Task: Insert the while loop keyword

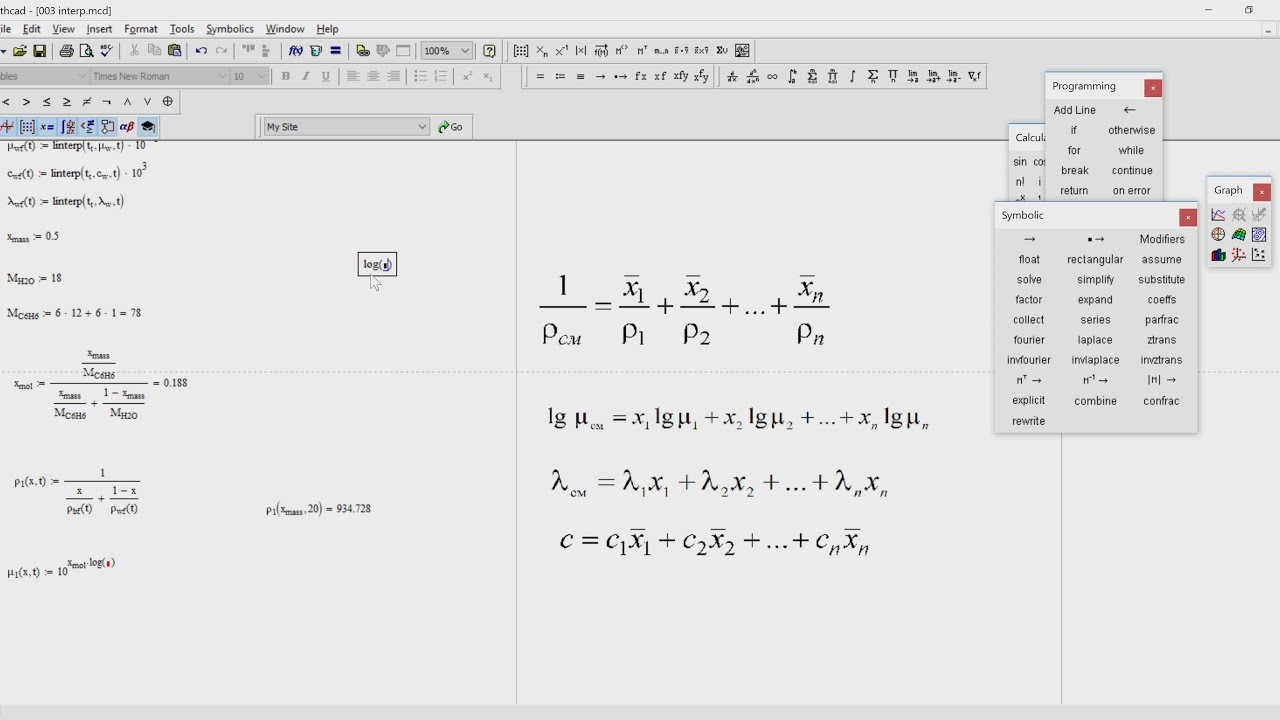Action: tap(1131, 150)
